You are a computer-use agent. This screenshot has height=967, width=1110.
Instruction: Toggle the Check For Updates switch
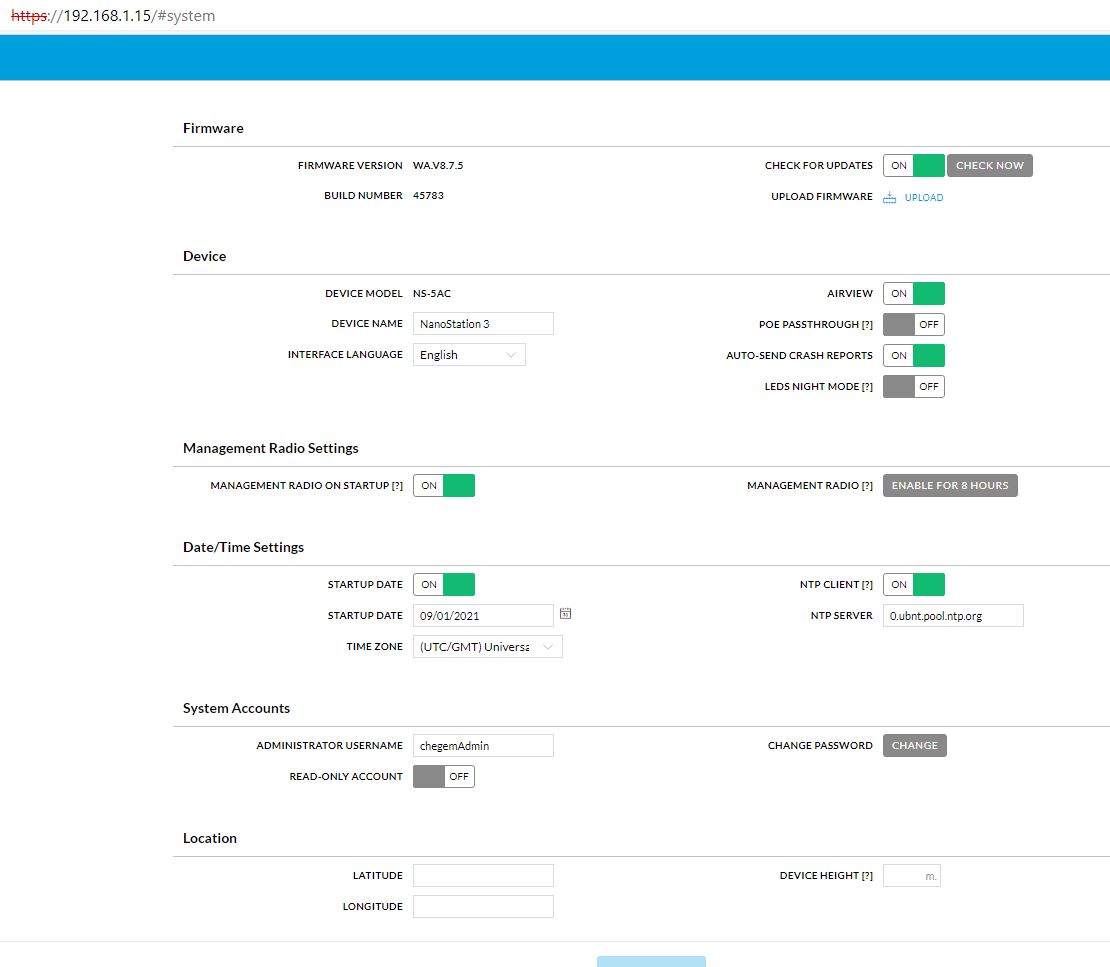913,166
